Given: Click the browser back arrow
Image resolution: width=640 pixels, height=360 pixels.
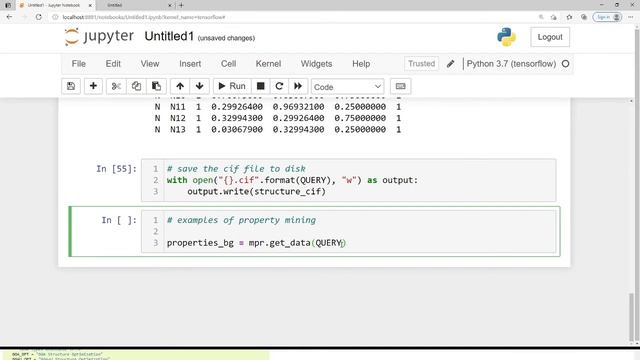Looking at the screenshot, I should click(9, 17).
